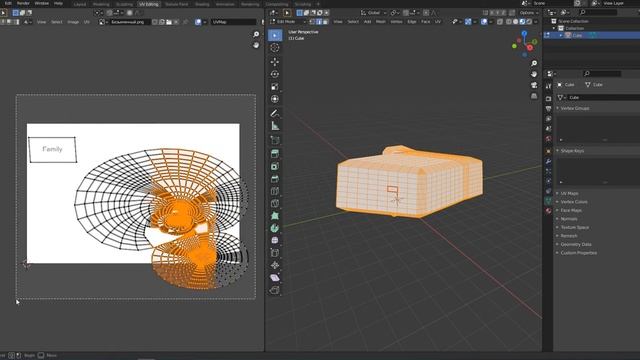
Task: Select the Extrude Region tool
Action: [275, 154]
